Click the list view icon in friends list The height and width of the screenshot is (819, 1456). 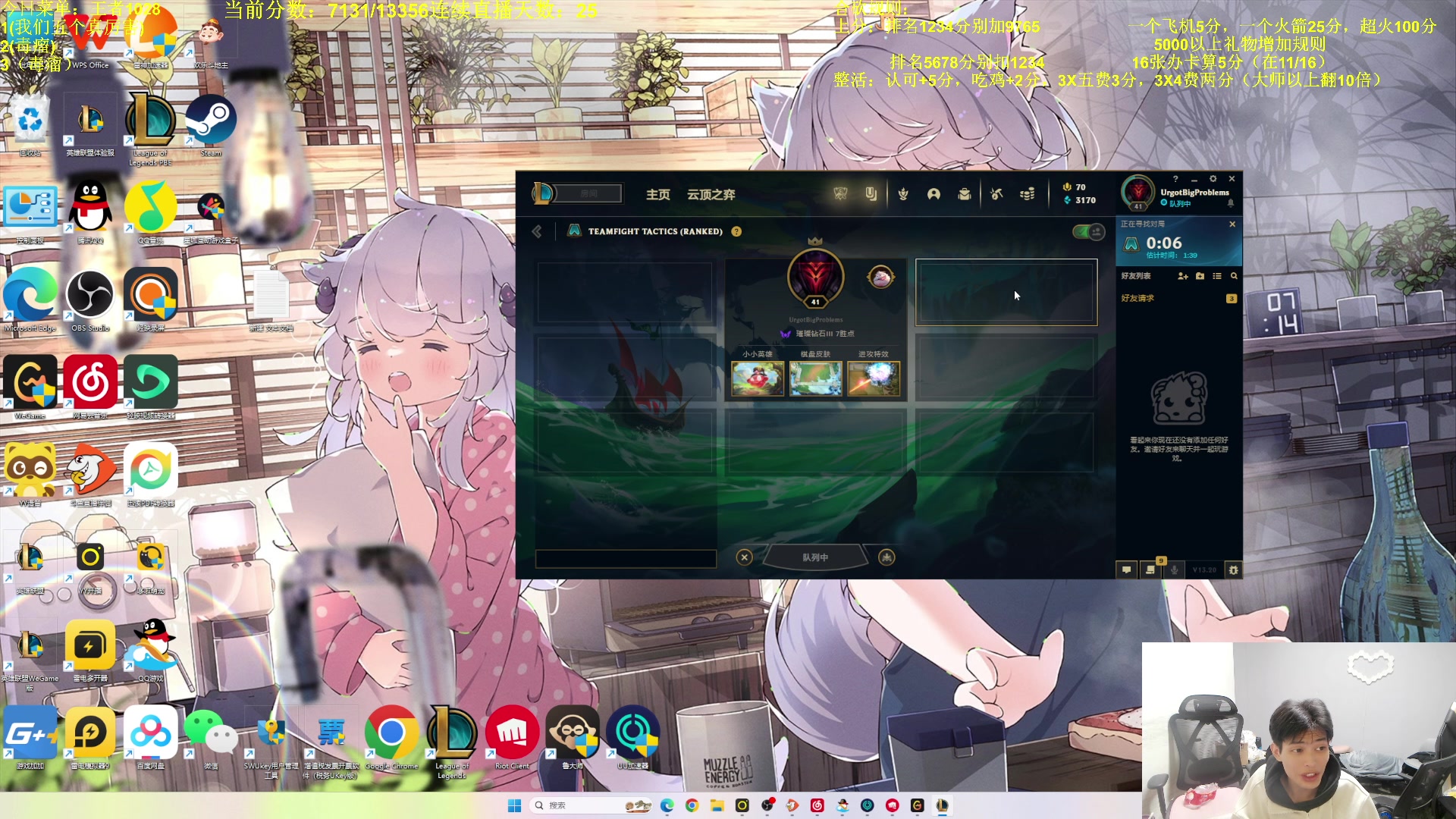click(1217, 276)
